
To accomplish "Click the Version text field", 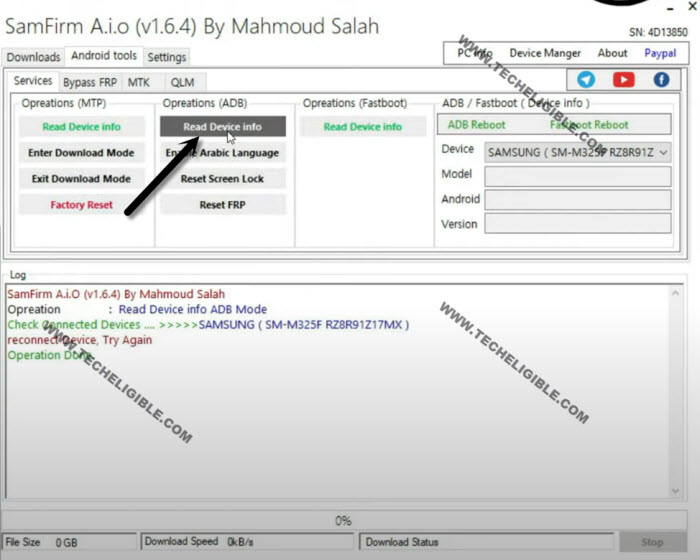I will [x=578, y=223].
